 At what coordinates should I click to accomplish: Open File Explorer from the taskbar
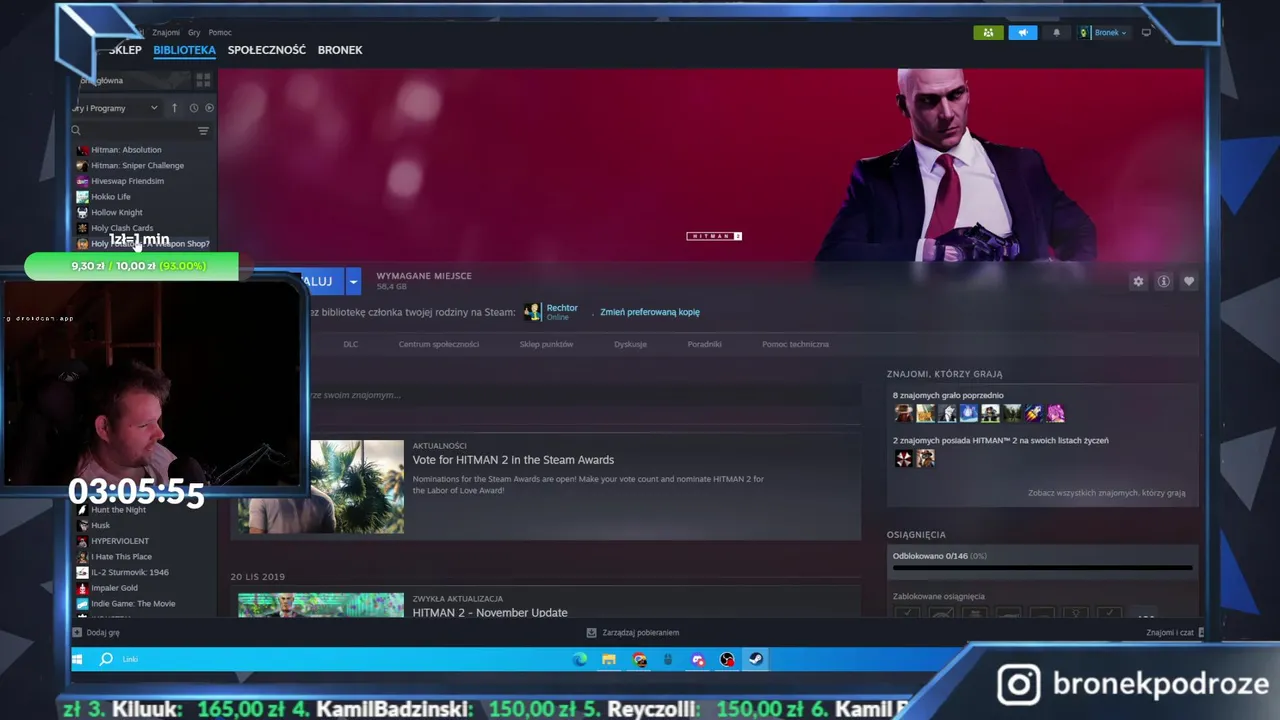[608, 659]
